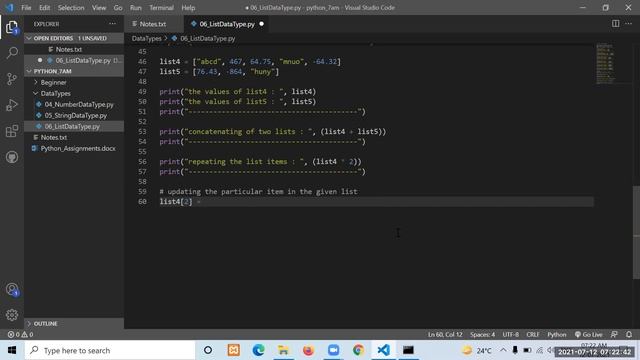Image resolution: width=640 pixels, height=360 pixels.
Task: Open the View menu
Action: (99, 7)
